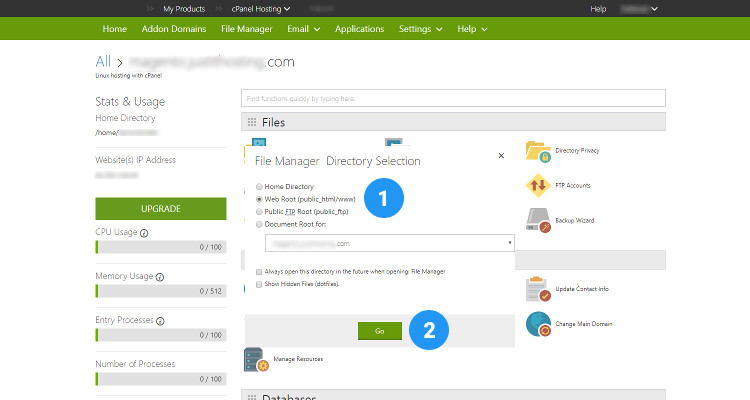This screenshot has width=750, height=400.
Task: Open the account user dropdown
Action: (639, 9)
